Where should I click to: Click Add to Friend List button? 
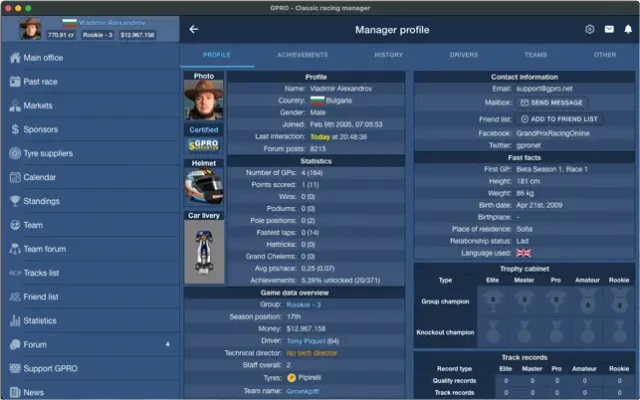click(559, 119)
